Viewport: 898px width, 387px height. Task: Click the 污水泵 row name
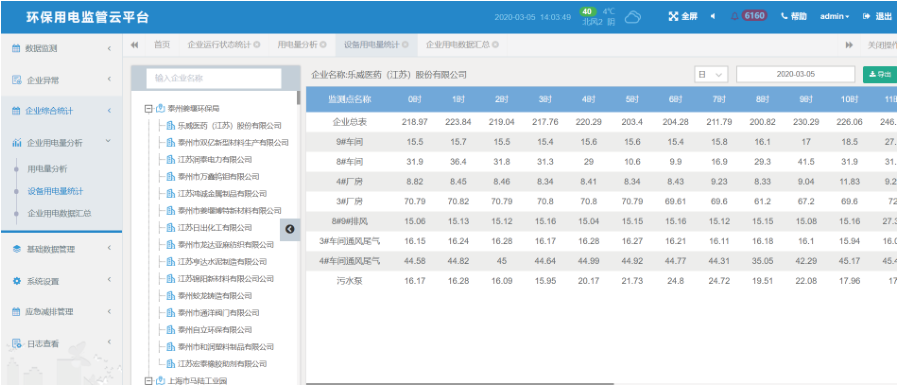pyautogui.click(x=349, y=281)
